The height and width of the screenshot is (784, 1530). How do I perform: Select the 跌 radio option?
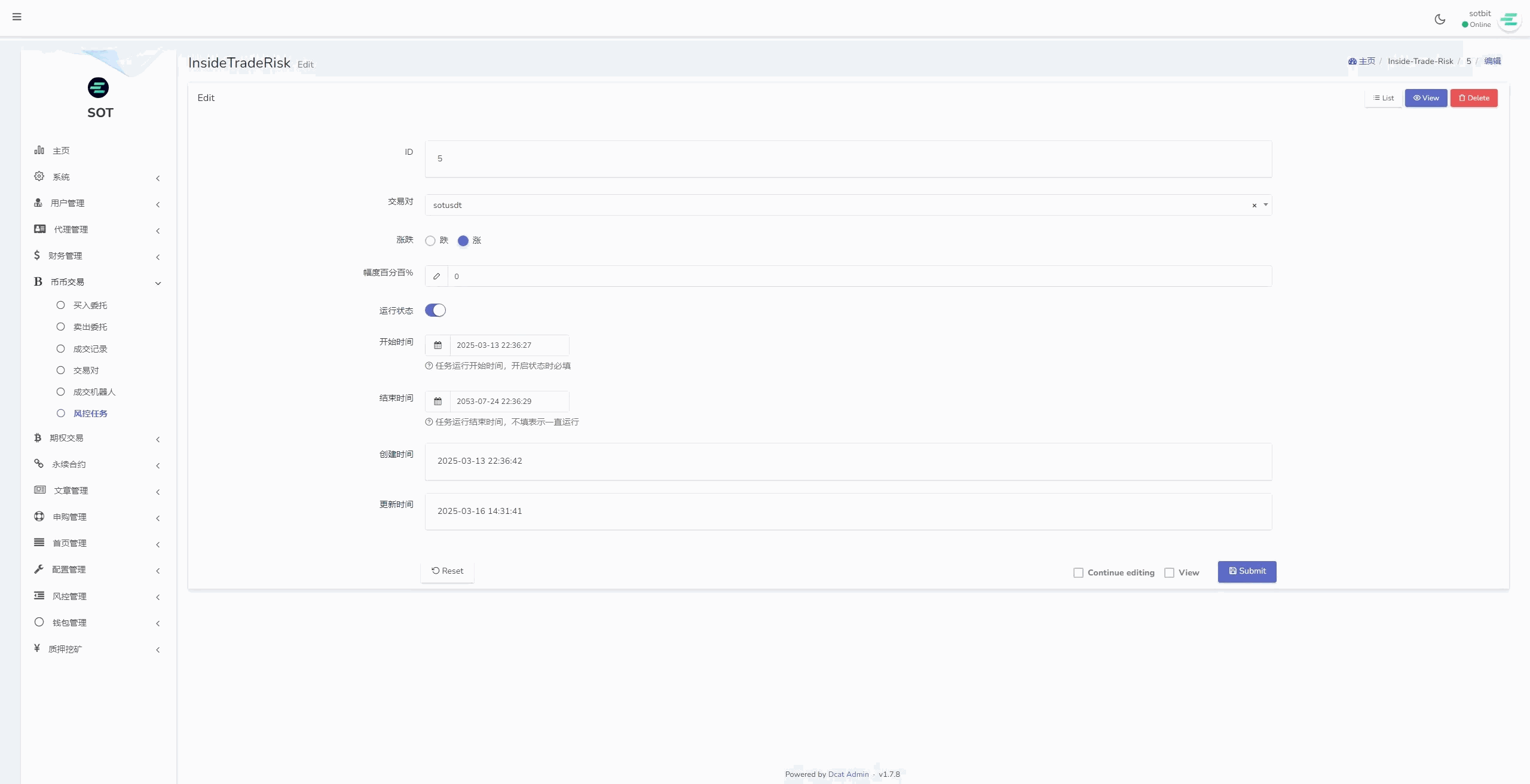click(430, 241)
